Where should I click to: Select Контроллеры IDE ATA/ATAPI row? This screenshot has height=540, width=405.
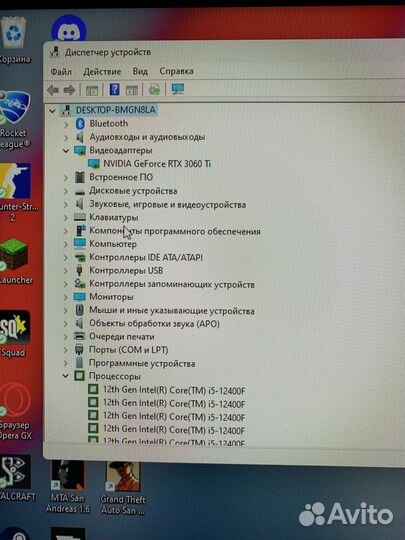146,257
